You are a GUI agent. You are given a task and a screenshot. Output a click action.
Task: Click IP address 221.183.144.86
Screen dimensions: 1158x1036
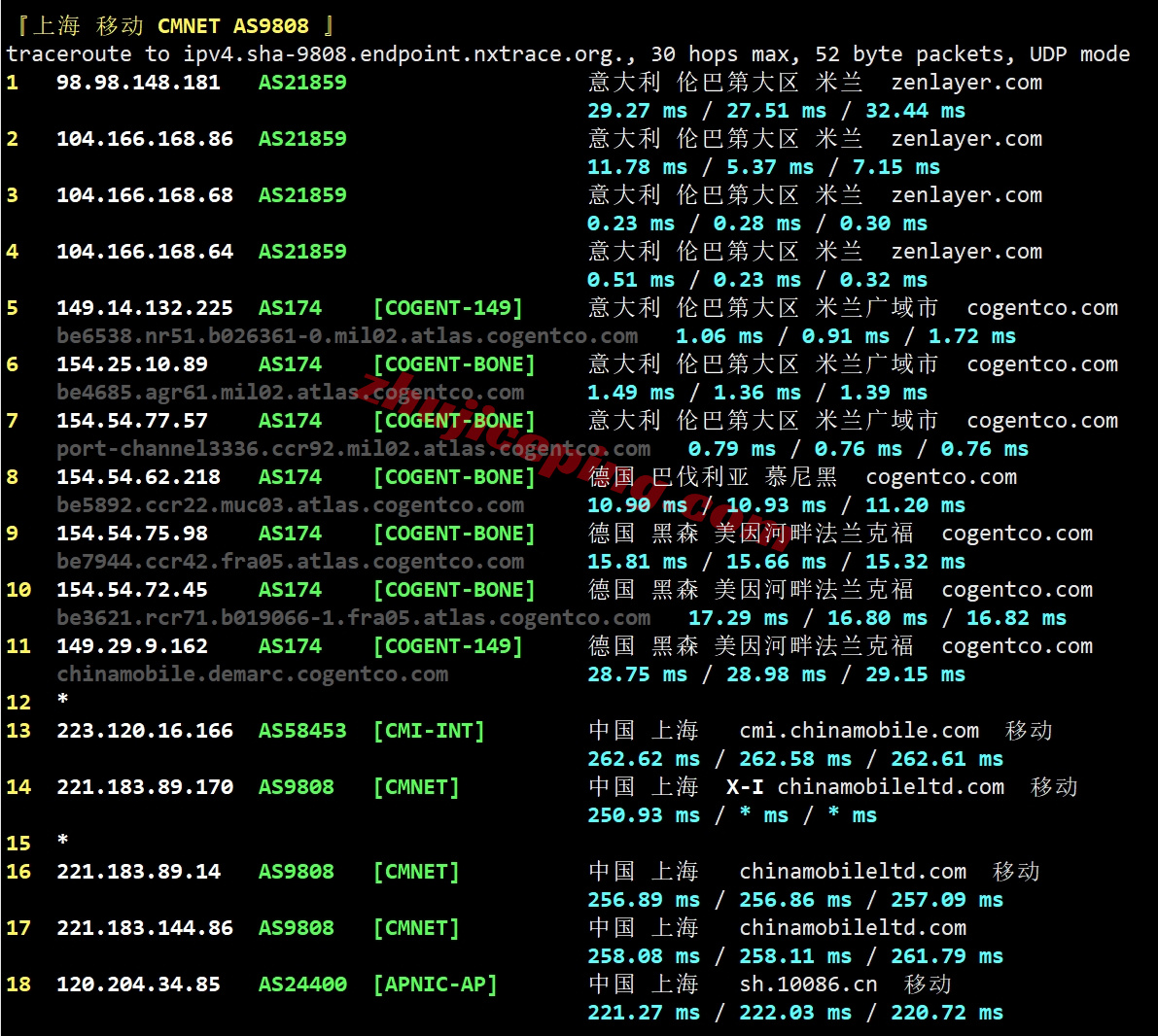tap(145, 927)
